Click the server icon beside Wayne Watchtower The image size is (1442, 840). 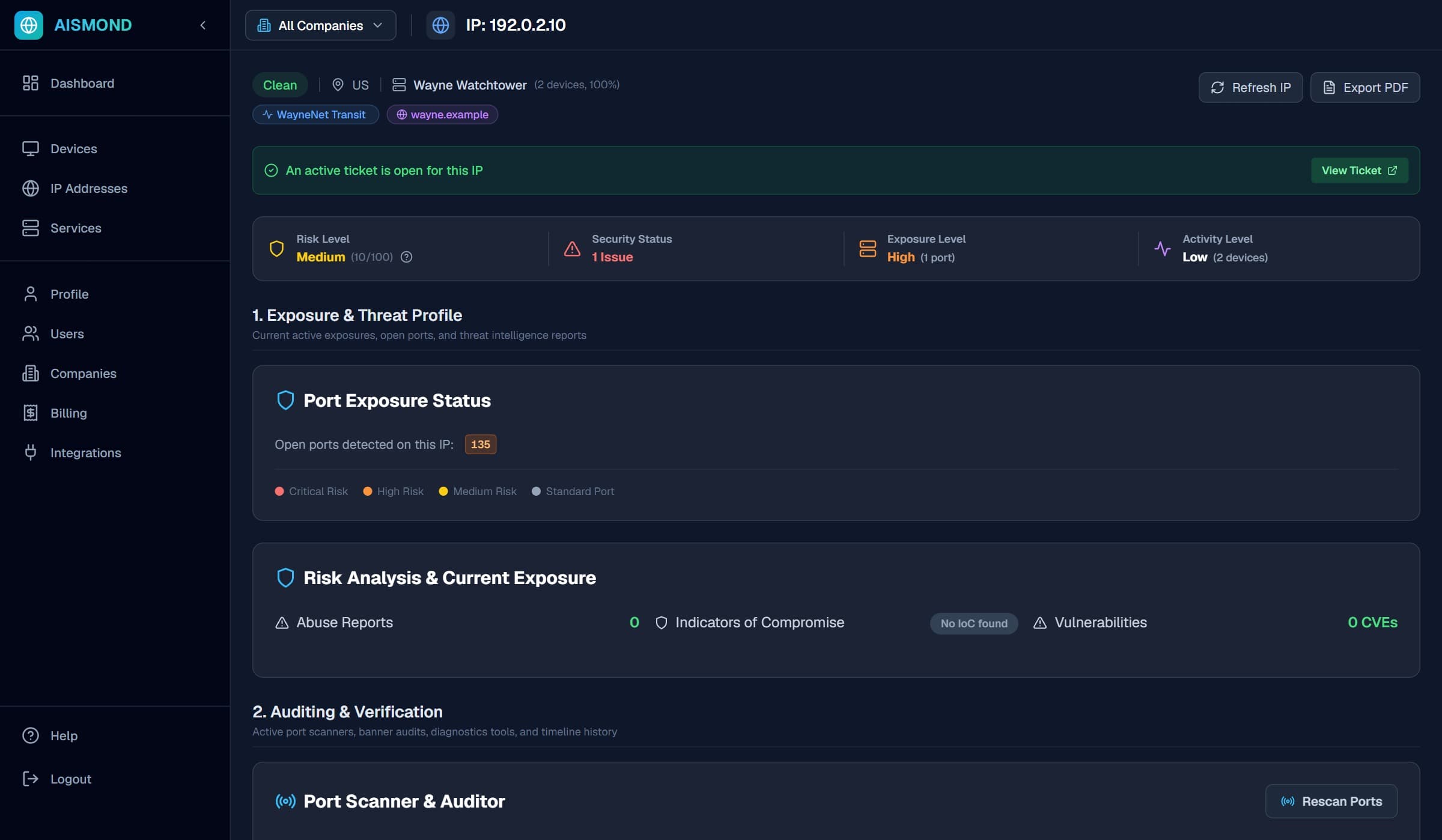pyautogui.click(x=399, y=85)
